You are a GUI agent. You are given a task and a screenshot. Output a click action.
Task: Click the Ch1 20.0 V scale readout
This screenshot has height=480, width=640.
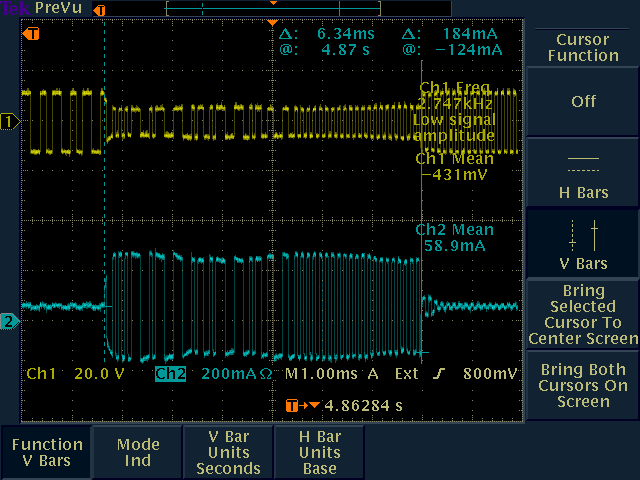75,374
